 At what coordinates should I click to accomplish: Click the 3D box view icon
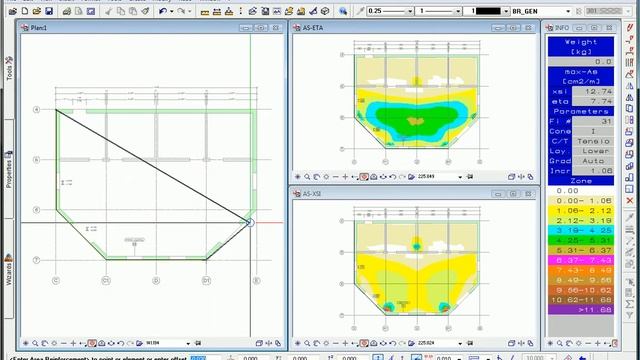tap(325, 11)
